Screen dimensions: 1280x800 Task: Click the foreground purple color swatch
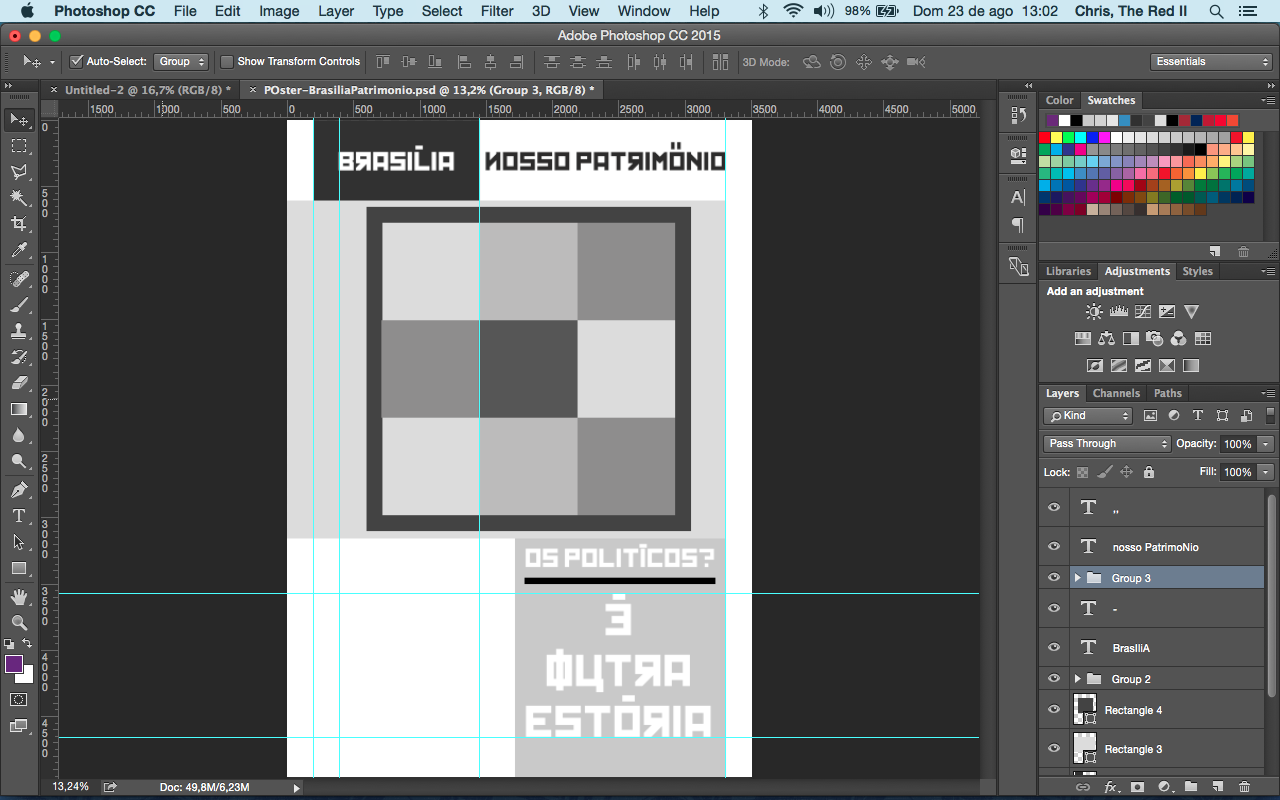[x=14, y=665]
